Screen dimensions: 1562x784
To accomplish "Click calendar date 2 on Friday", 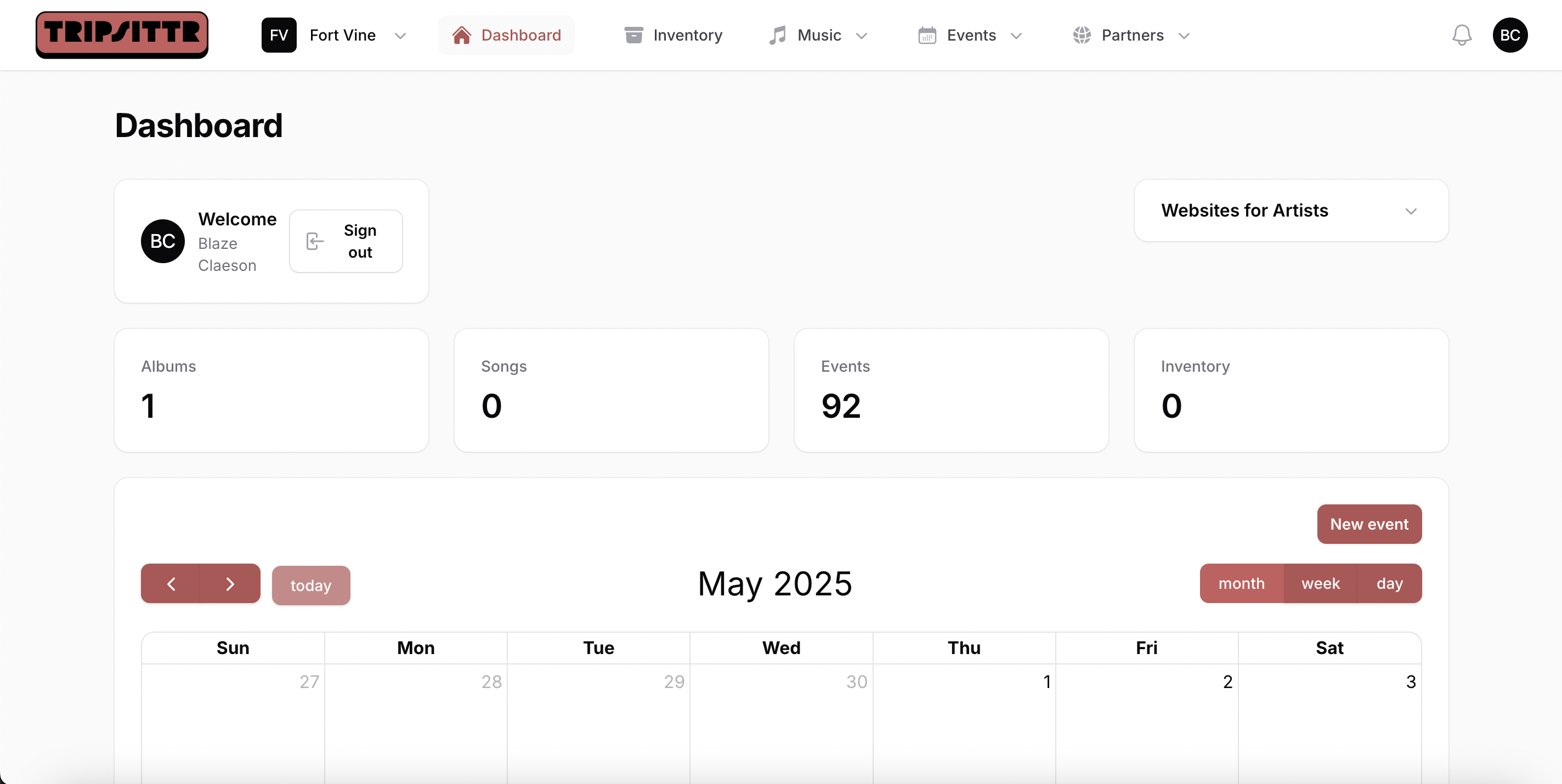I will tap(1228, 681).
